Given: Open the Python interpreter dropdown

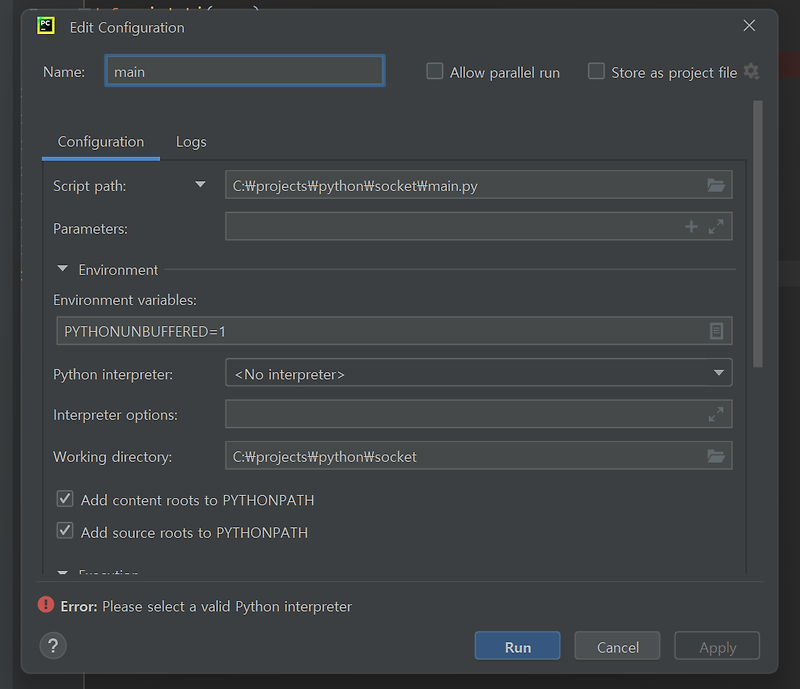Looking at the screenshot, I should [479, 373].
